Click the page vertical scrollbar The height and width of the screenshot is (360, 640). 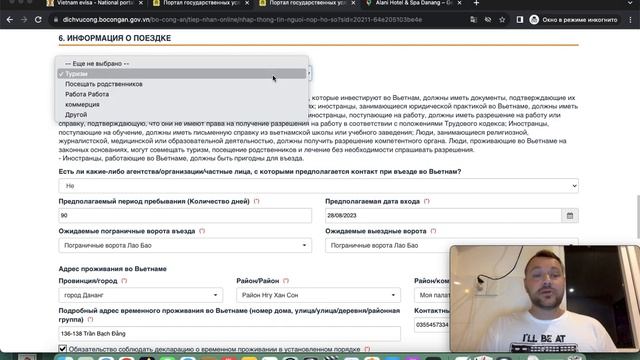(x=638, y=216)
